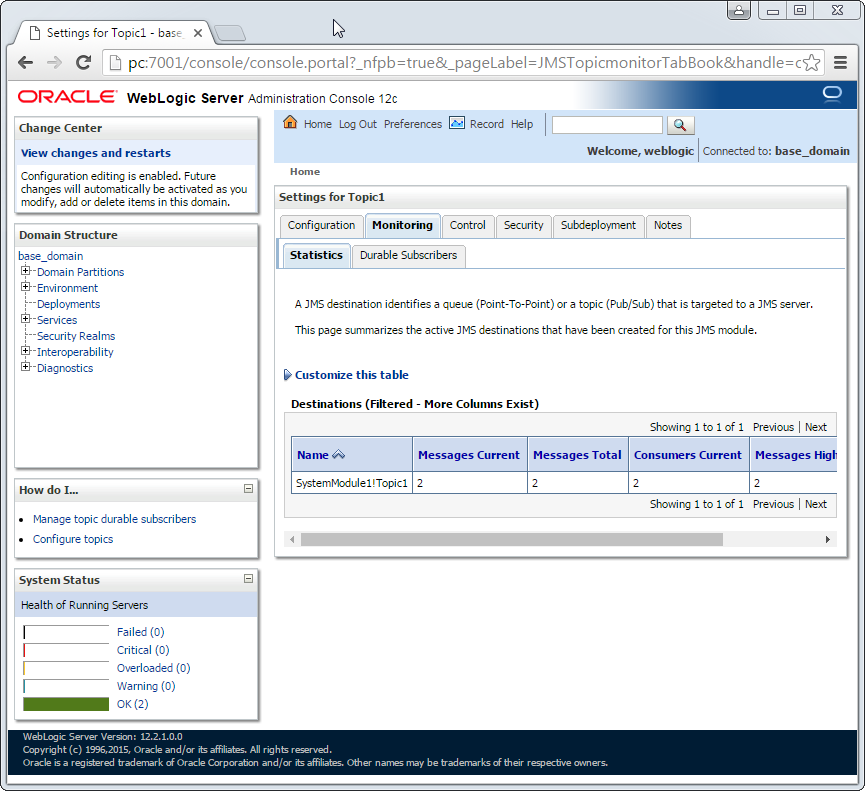The width and height of the screenshot is (865, 791).
Task: Click the magnifier search button
Action: [680, 125]
